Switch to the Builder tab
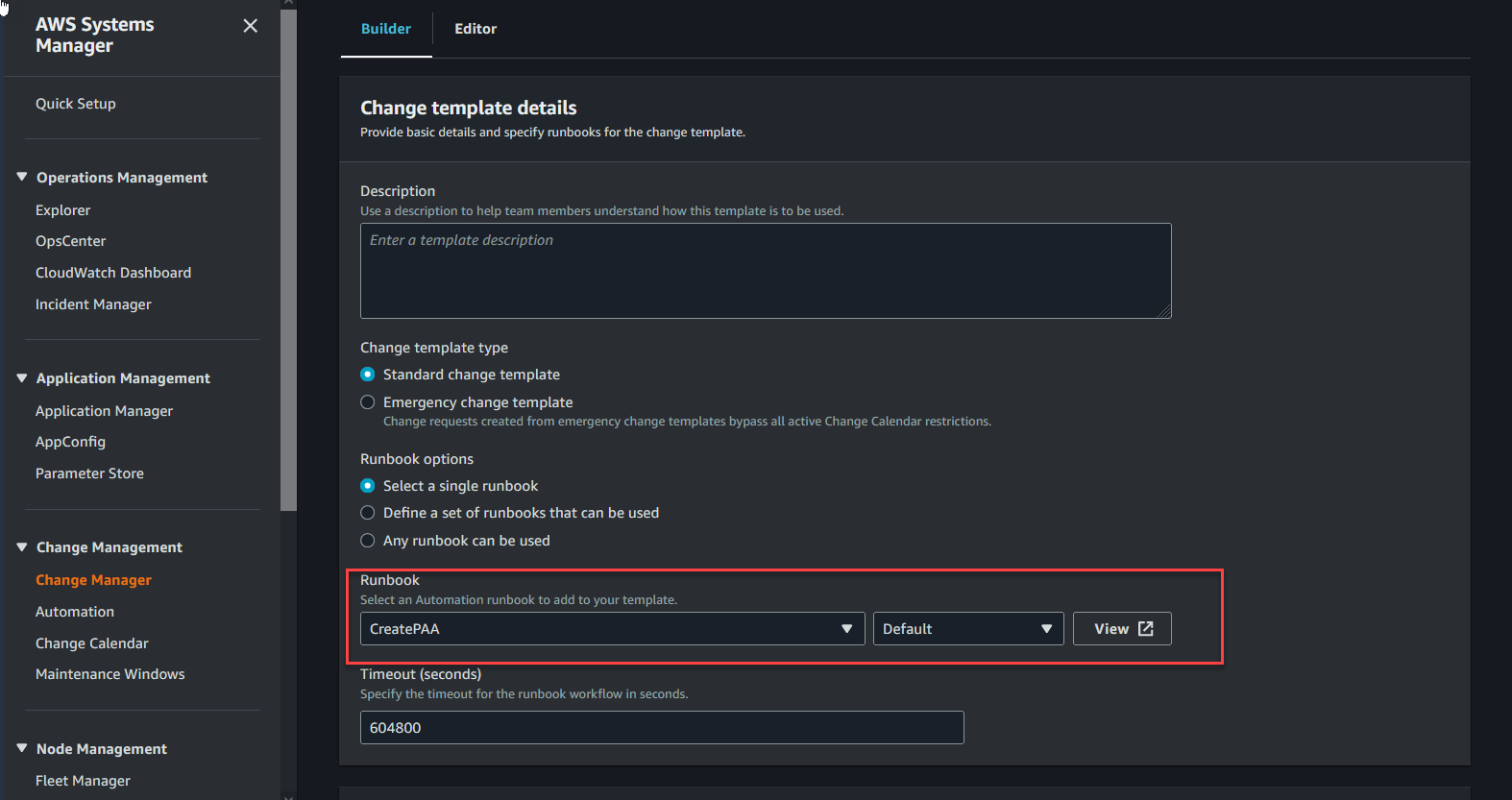1512x800 pixels. click(x=386, y=29)
